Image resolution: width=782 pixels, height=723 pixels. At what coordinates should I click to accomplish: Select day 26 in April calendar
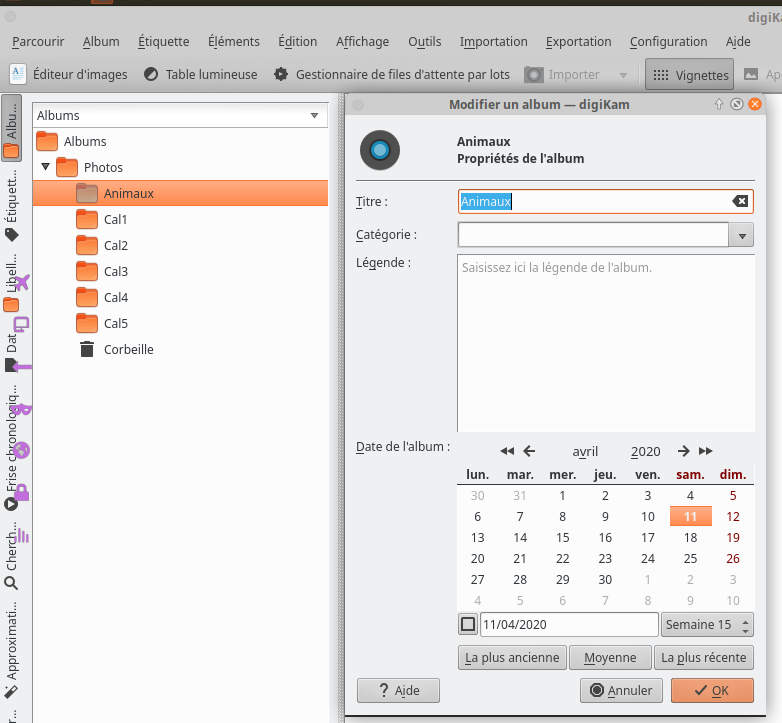(x=733, y=558)
